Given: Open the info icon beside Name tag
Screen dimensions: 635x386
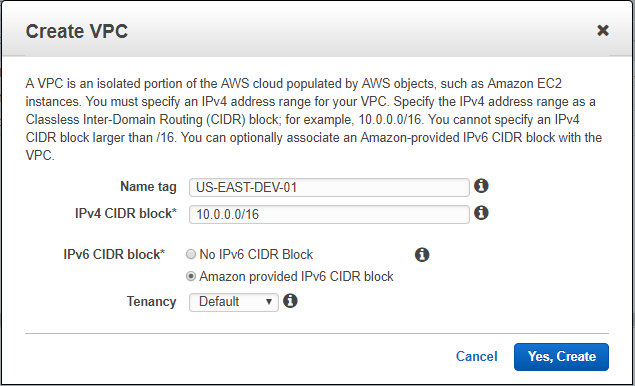Looking at the screenshot, I should tap(481, 186).
